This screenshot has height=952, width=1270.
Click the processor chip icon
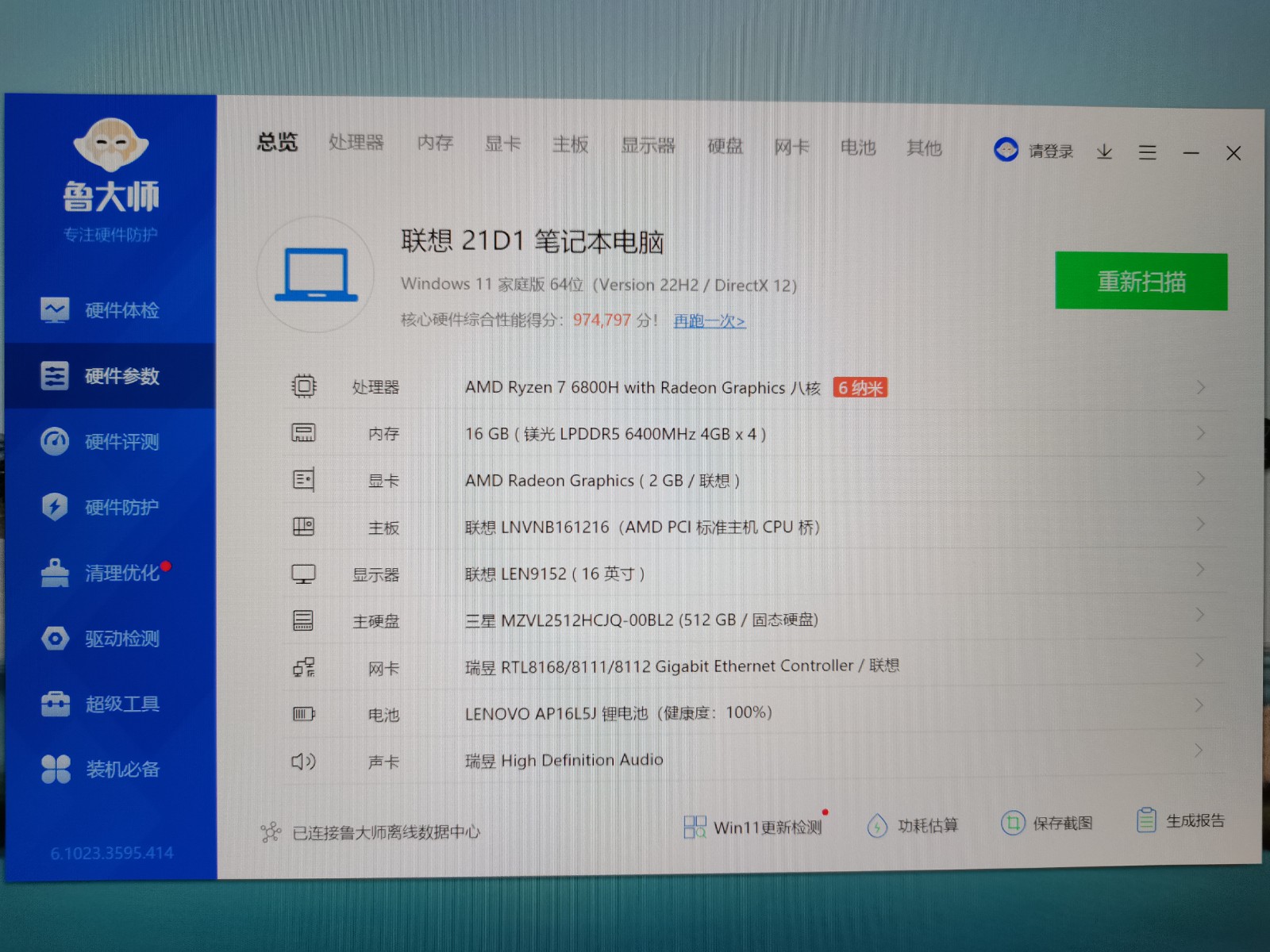pos(303,386)
